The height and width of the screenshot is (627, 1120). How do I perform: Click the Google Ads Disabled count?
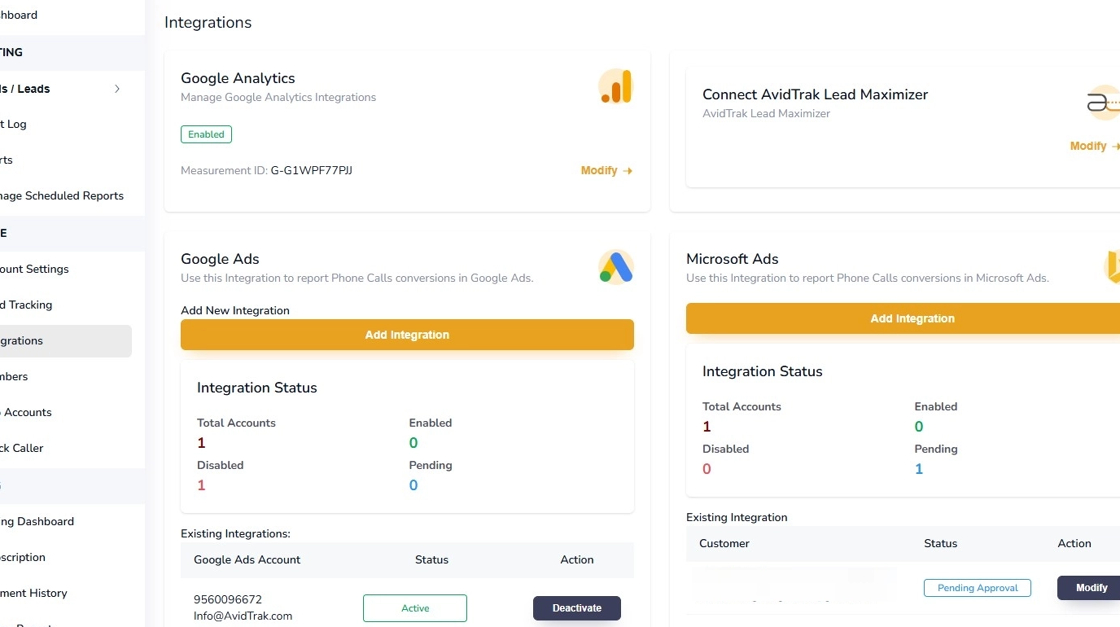(201, 486)
